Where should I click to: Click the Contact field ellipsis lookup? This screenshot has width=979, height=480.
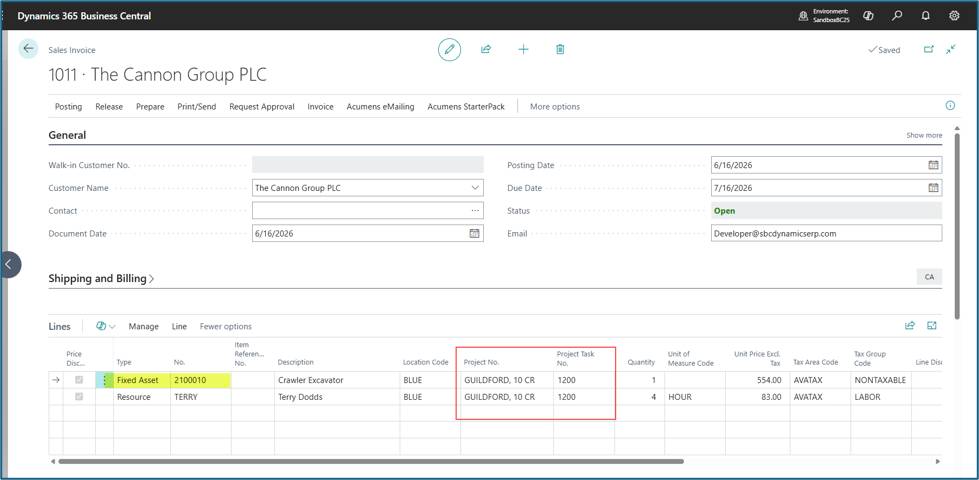tap(475, 211)
